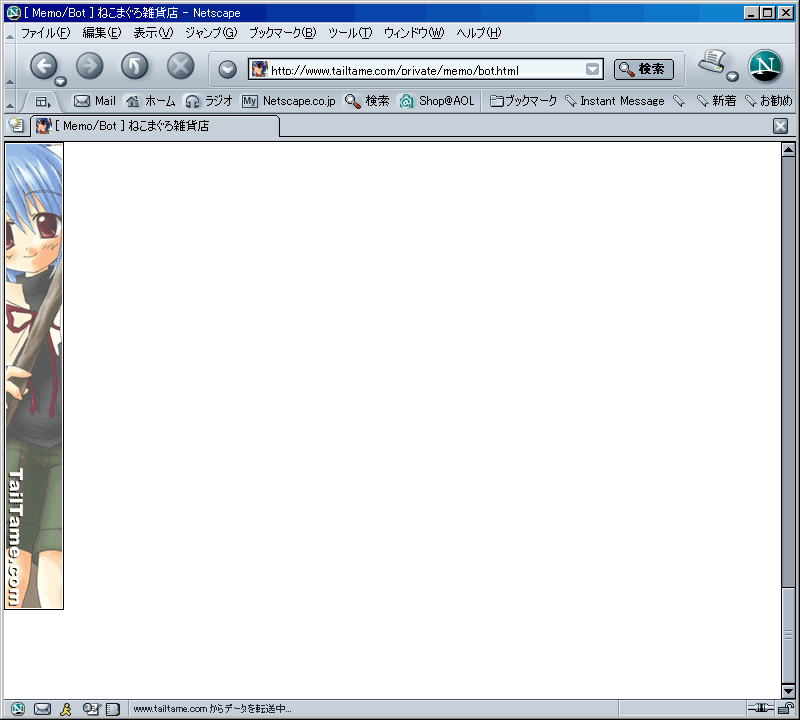
Task: Click the unlabeled bookmark tag after Instant Message
Action: (x=679, y=101)
